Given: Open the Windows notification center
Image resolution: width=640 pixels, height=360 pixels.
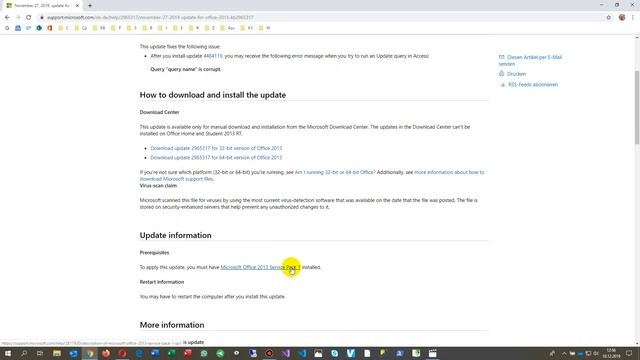Looking at the screenshot, I should point(629,353).
